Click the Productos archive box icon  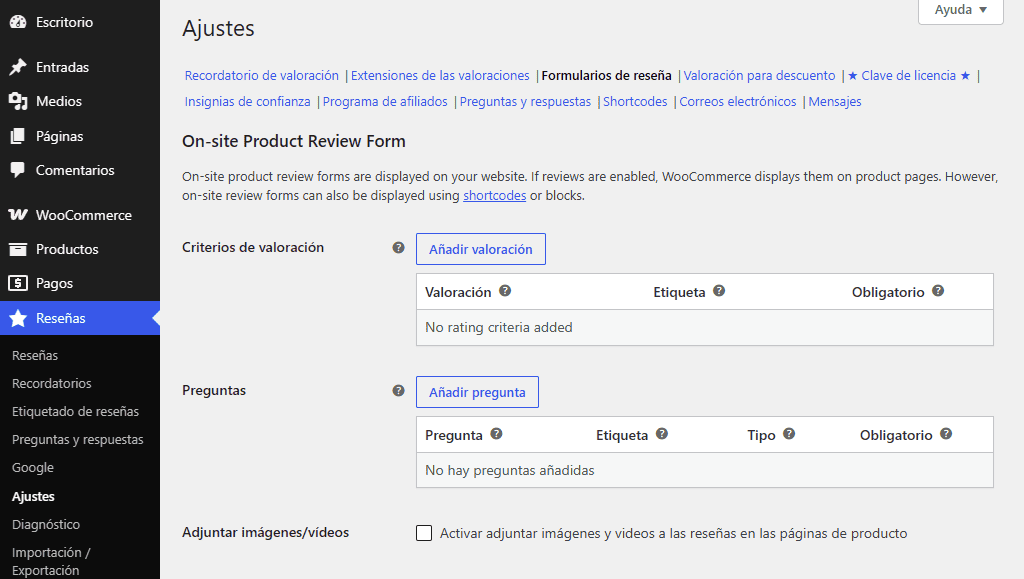pos(18,249)
